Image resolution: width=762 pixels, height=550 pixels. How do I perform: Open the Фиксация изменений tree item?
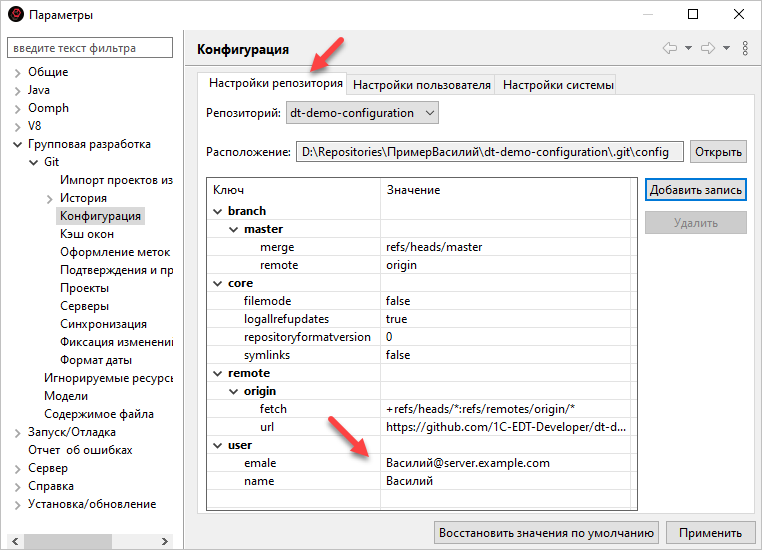click(x=116, y=342)
